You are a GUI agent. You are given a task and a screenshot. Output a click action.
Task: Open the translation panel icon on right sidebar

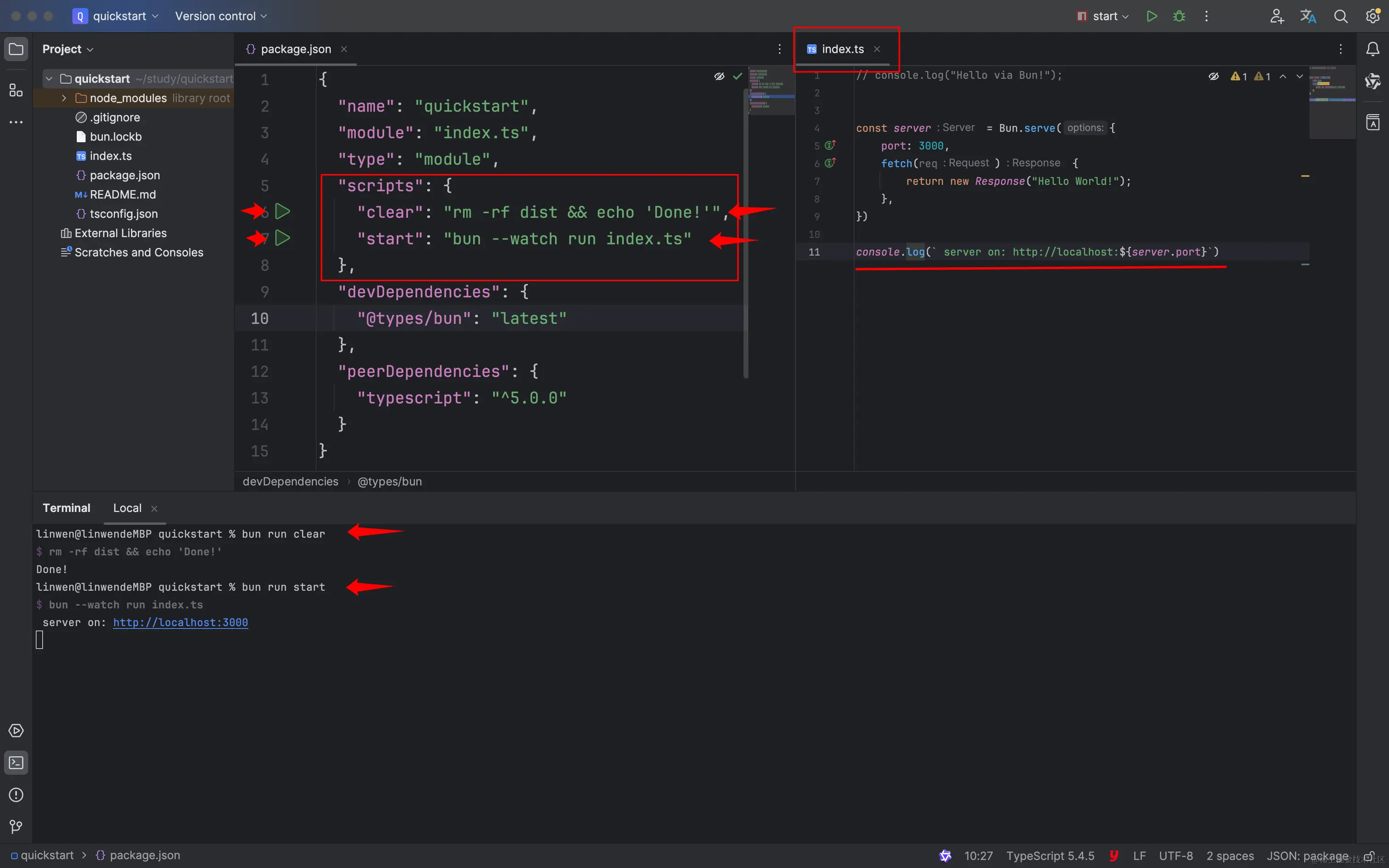(1372, 122)
